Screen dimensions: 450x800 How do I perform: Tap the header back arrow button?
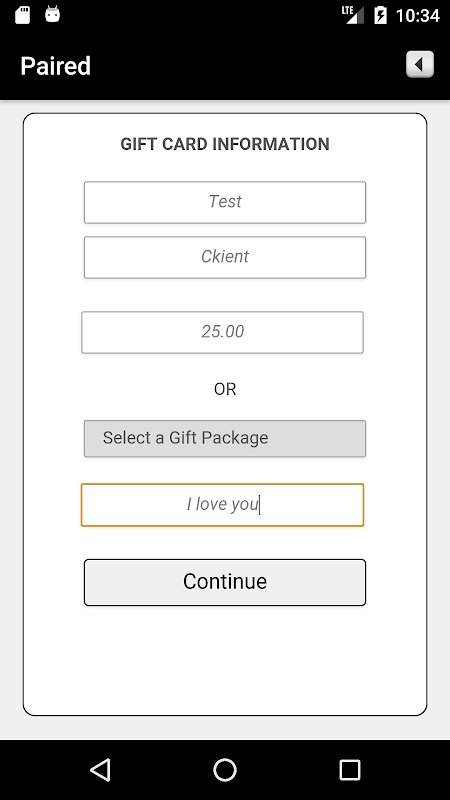420,65
